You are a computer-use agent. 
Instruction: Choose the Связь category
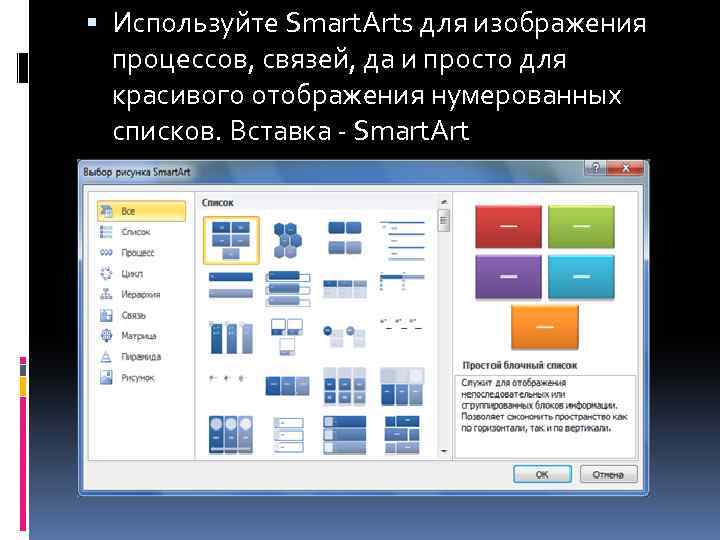[x=134, y=315]
